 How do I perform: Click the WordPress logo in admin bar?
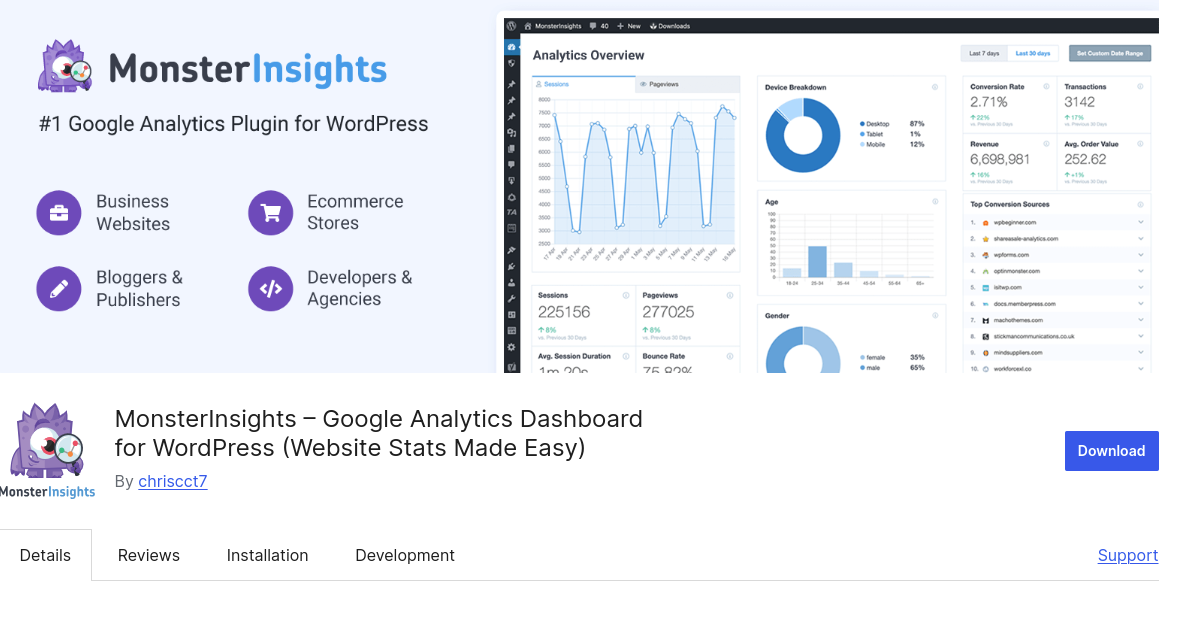[x=511, y=26]
